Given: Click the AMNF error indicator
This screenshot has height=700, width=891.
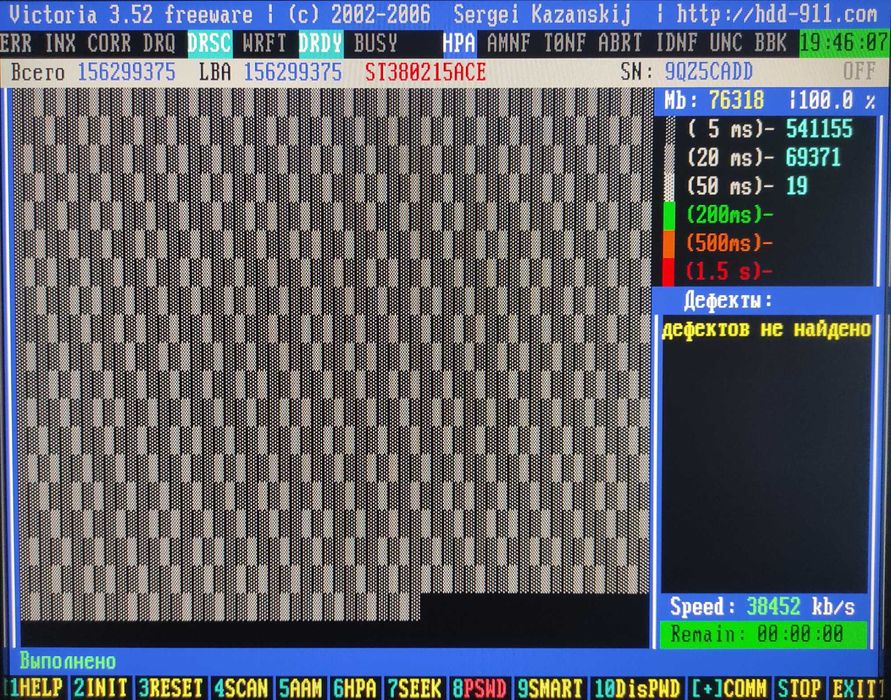Looking at the screenshot, I should [509, 43].
